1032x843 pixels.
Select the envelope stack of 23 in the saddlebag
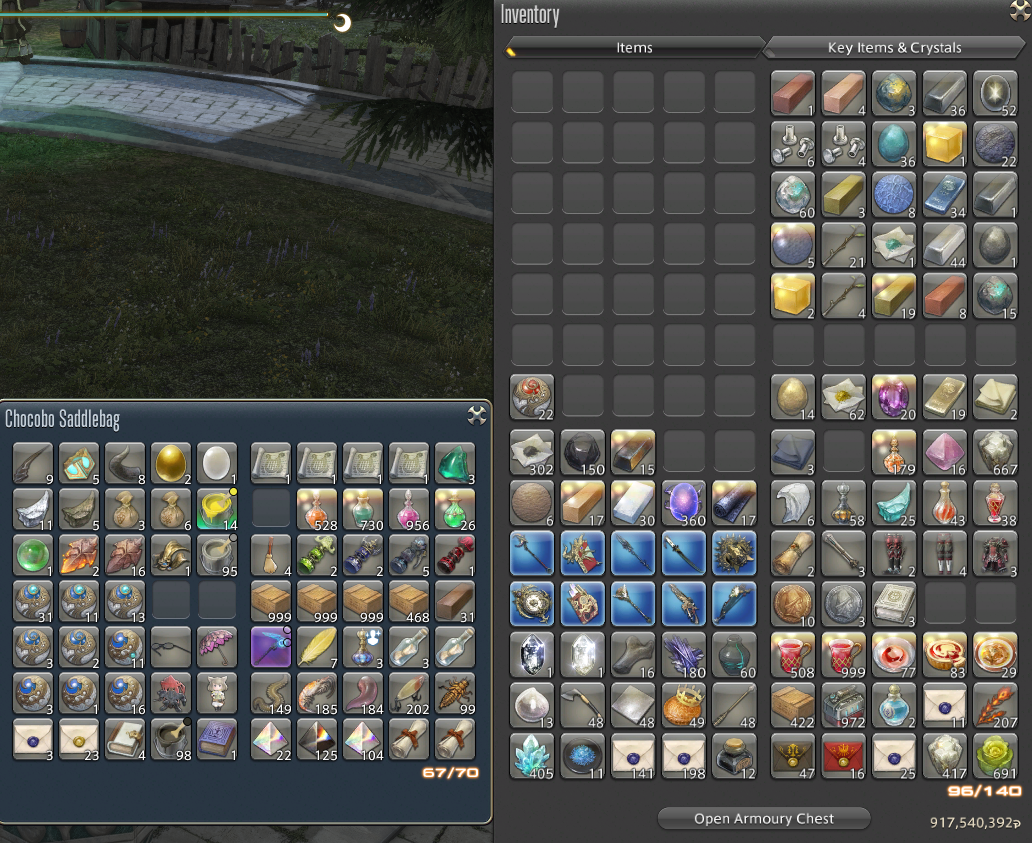tap(79, 740)
